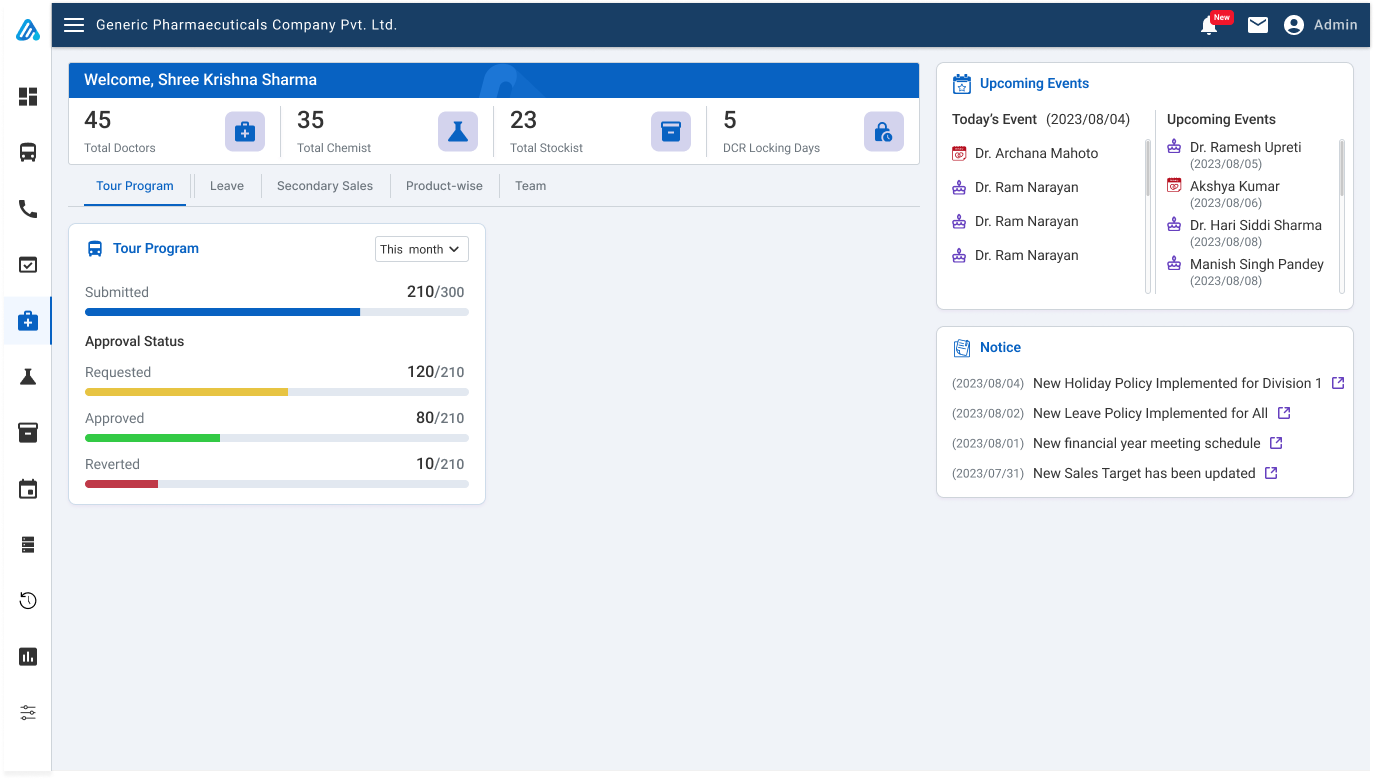The width and height of the screenshot is (1374, 780).
Task: Click the Total Chemist flask icon
Action: [458, 132]
